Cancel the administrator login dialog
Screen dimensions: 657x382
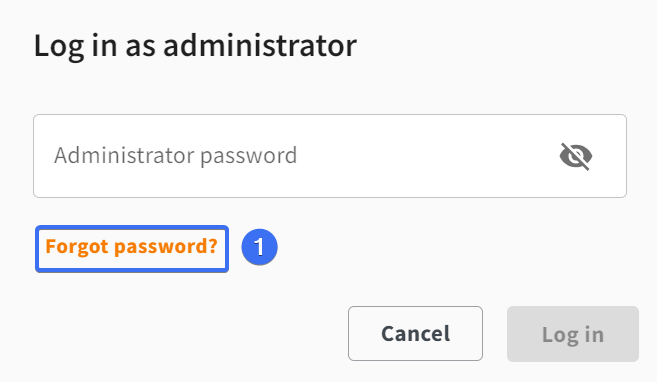point(415,333)
